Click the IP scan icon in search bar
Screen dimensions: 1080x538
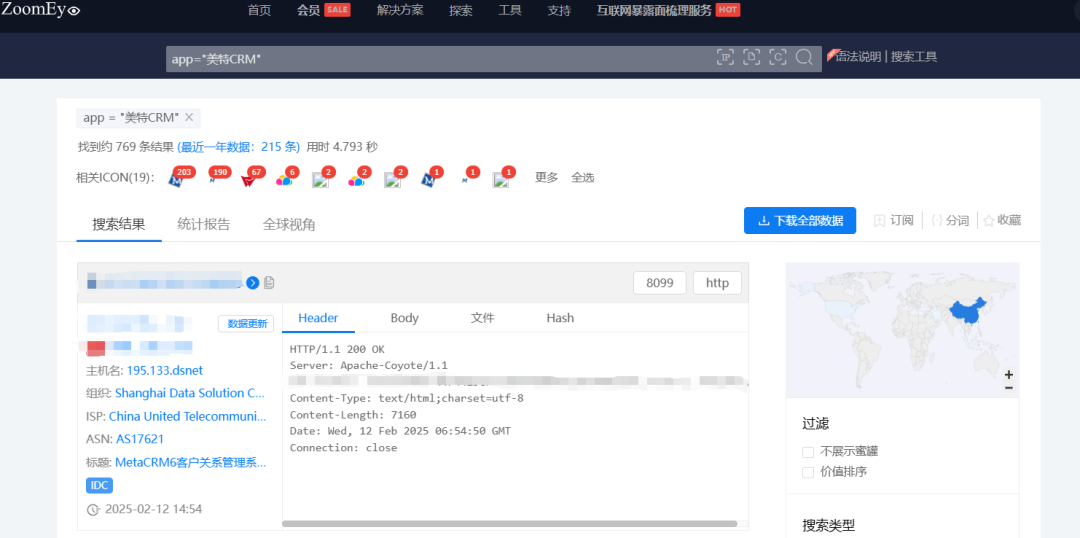(x=725, y=57)
